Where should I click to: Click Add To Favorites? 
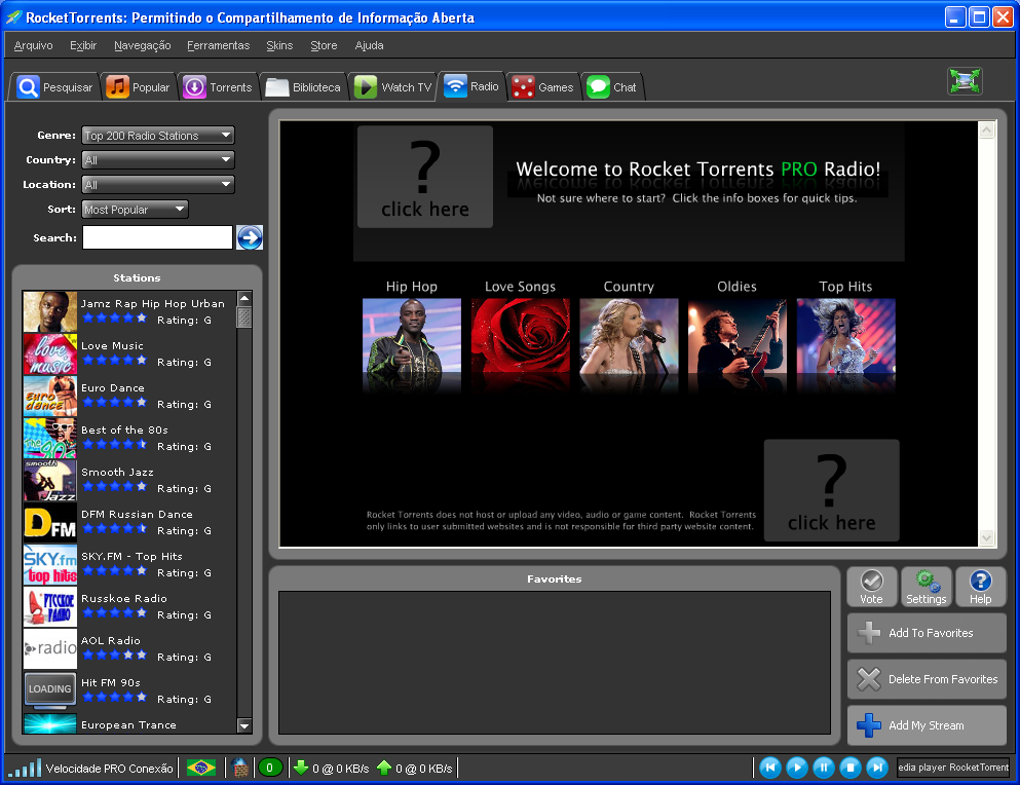tap(926, 633)
